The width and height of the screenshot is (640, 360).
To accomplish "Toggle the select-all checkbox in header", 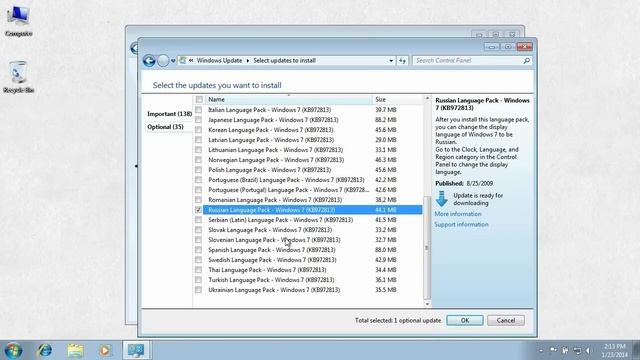I will point(199,100).
